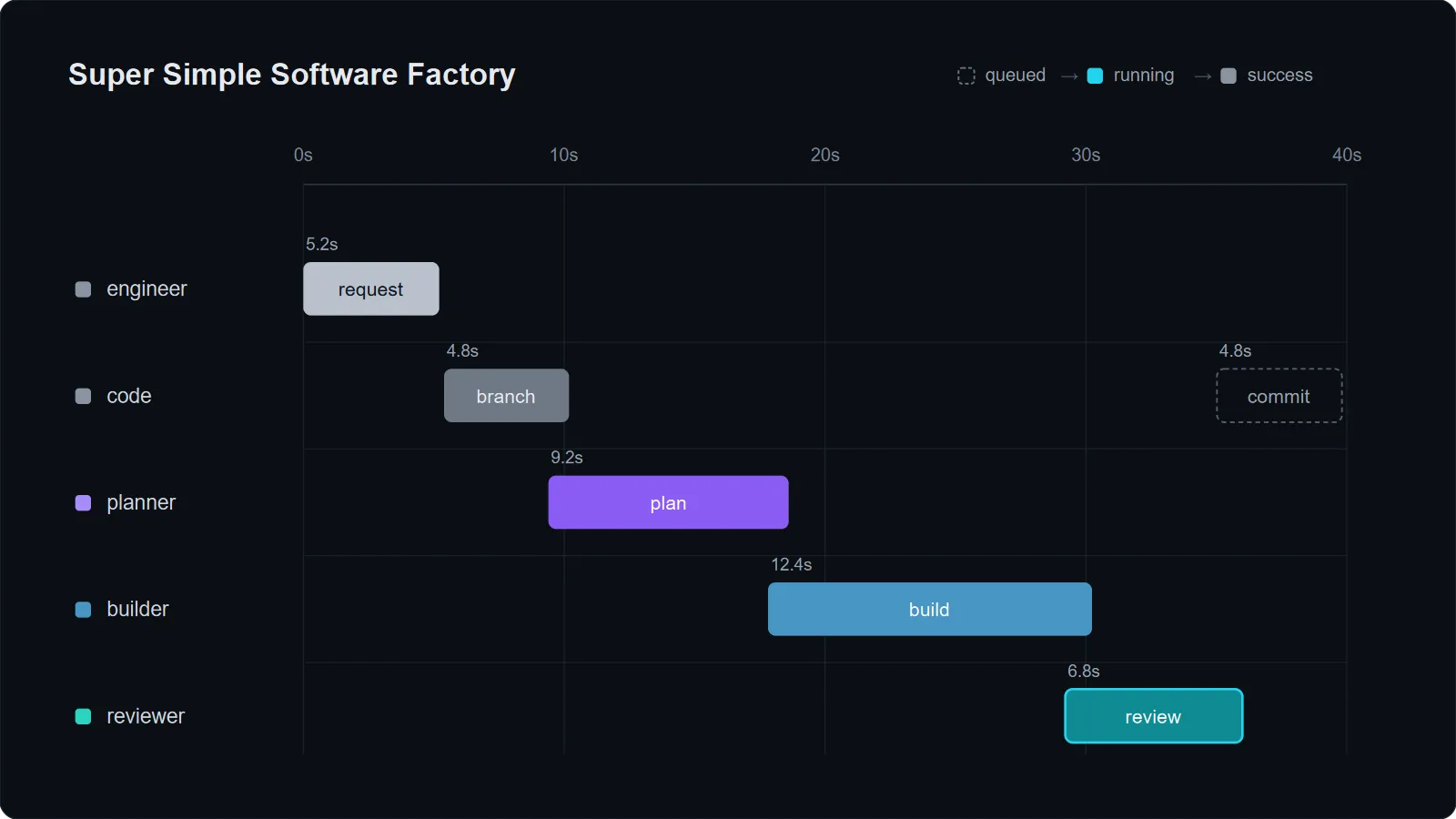Click the request task bar
Viewport: 1456px width, 819px height.
[371, 288]
